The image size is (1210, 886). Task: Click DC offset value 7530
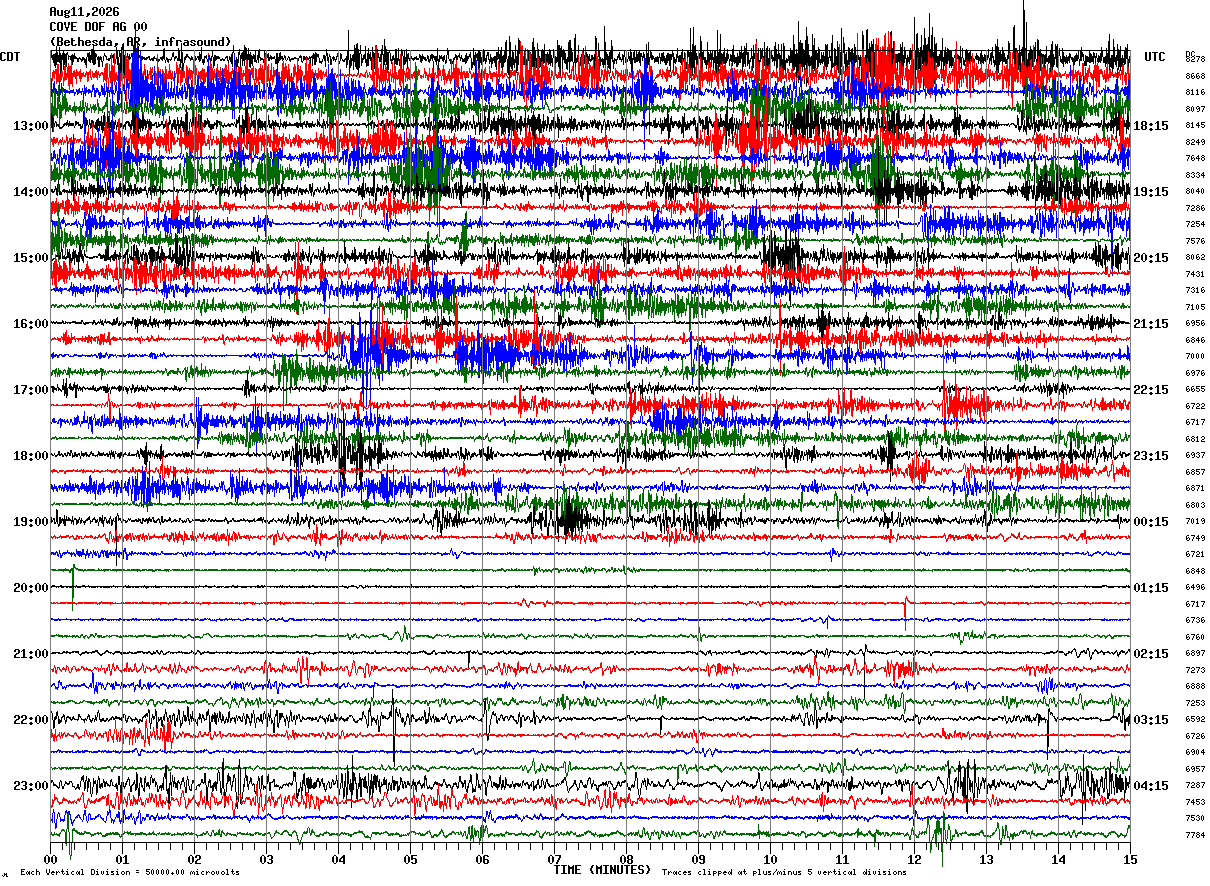tap(1195, 818)
